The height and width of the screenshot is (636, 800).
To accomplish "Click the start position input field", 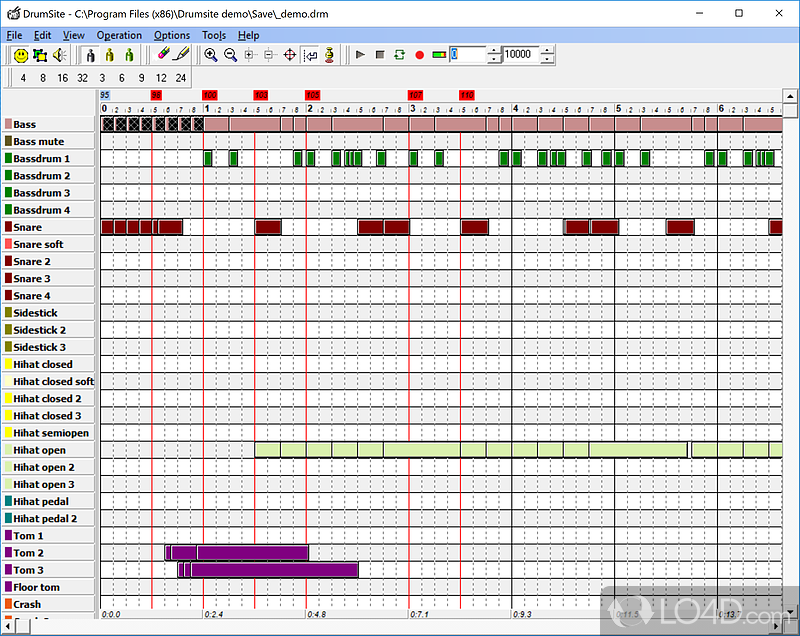I will (470, 55).
